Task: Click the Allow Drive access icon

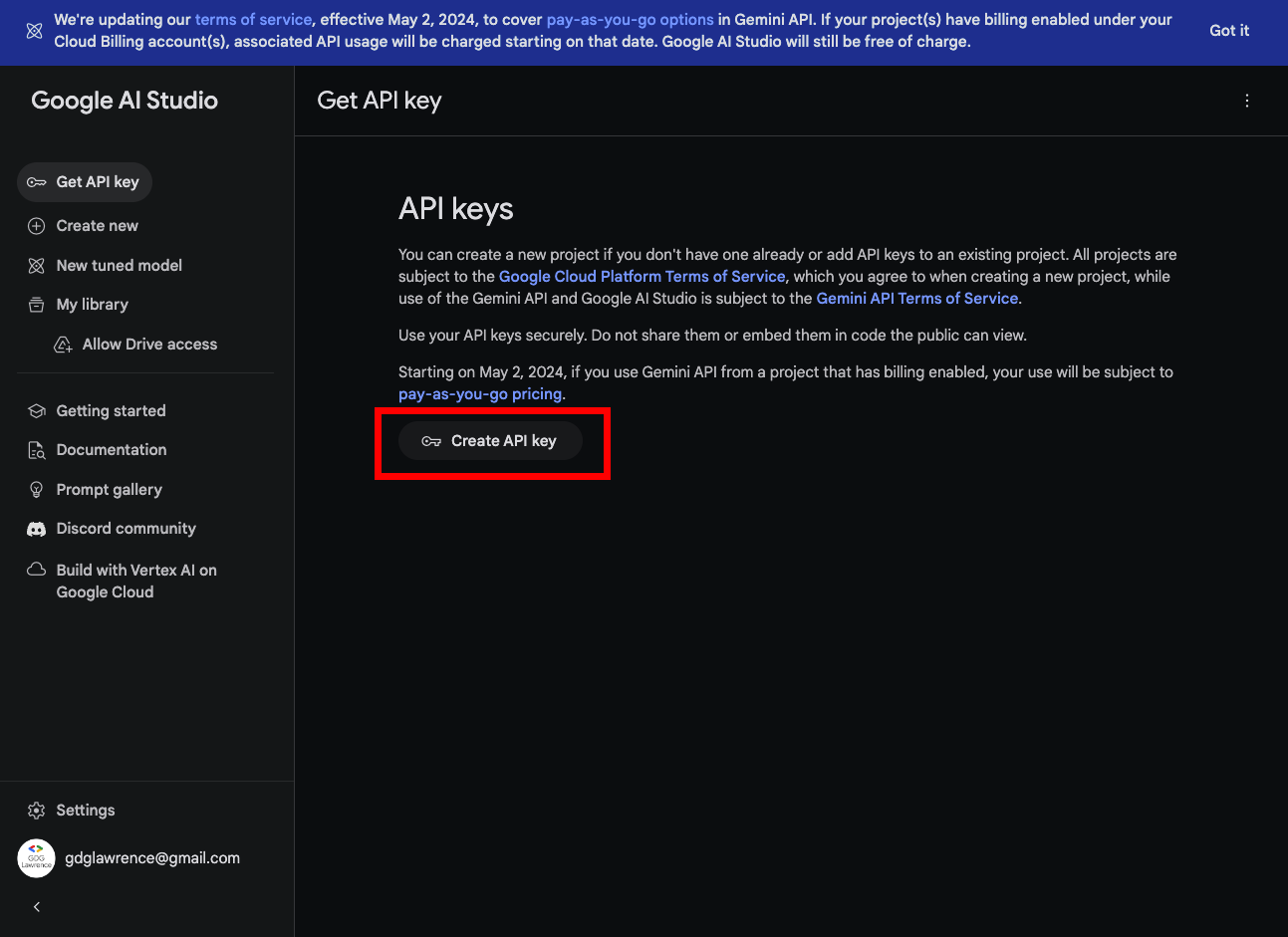Action: point(63,345)
